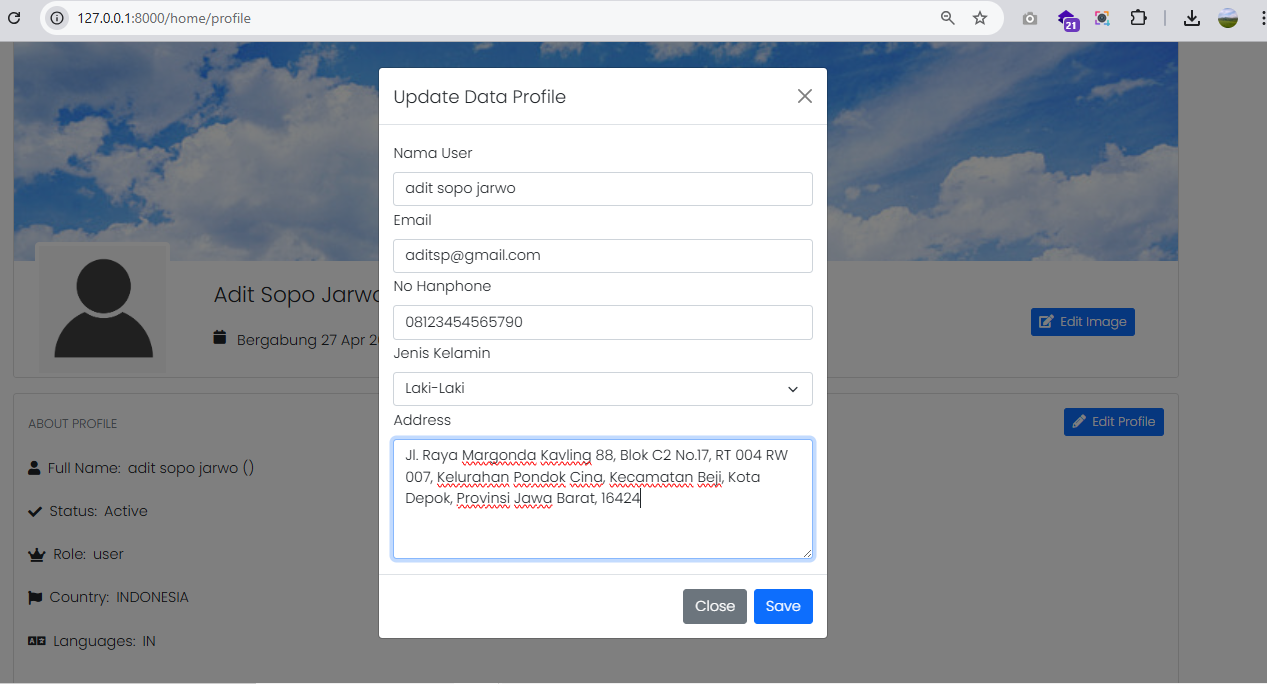Click the Email input field
Image resolution: width=1267 pixels, height=684 pixels.
pos(602,255)
